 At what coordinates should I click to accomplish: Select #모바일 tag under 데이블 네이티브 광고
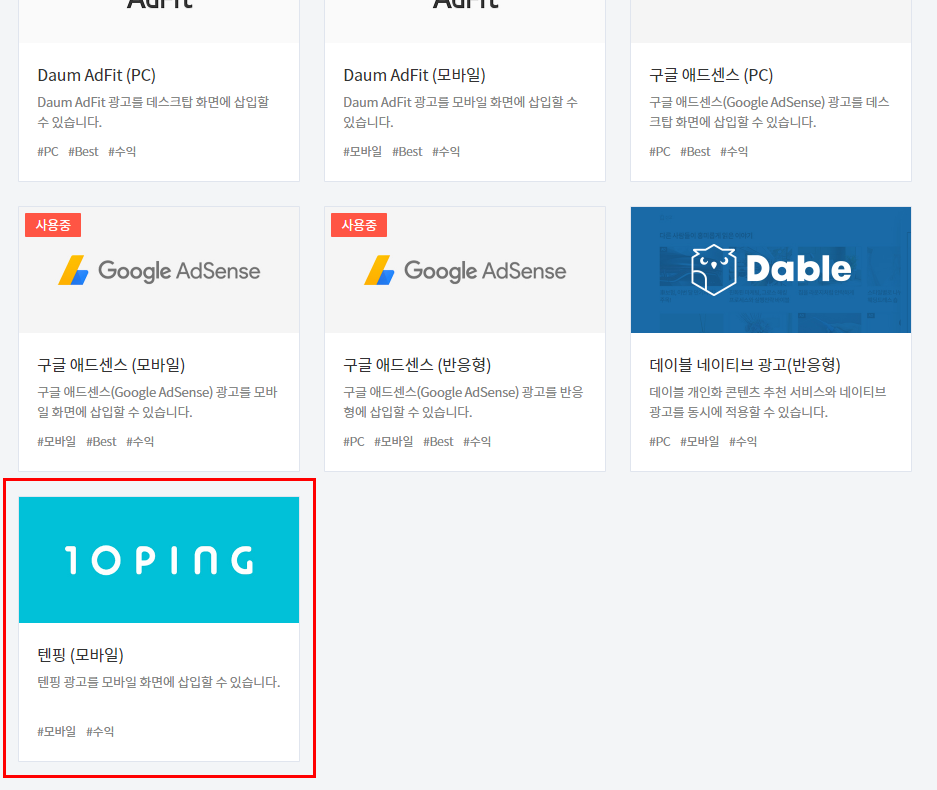700,442
